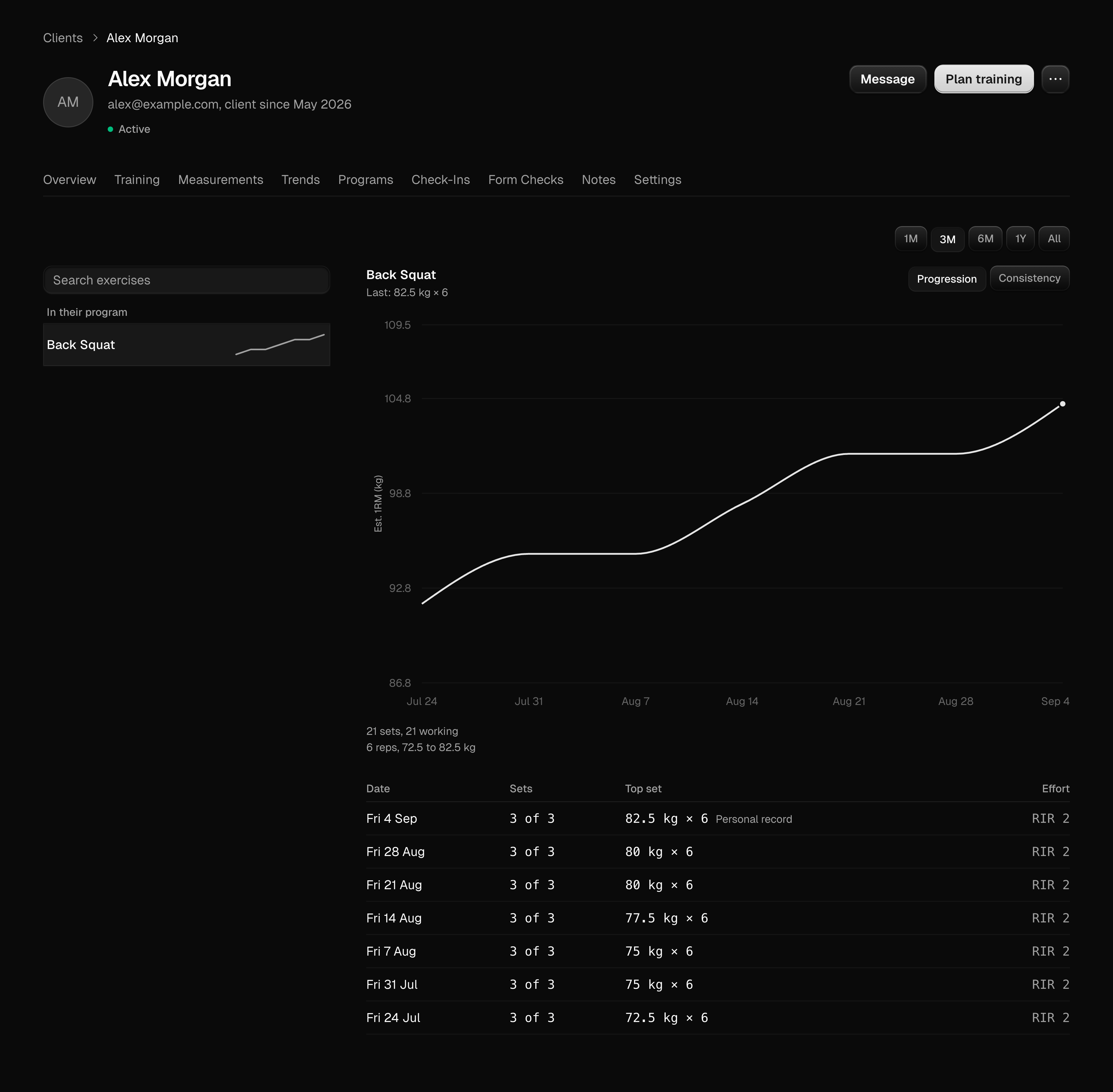This screenshot has width=1113, height=1092.
Task: Click the Sets column header
Action: pyautogui.click(x=521, y=789)
